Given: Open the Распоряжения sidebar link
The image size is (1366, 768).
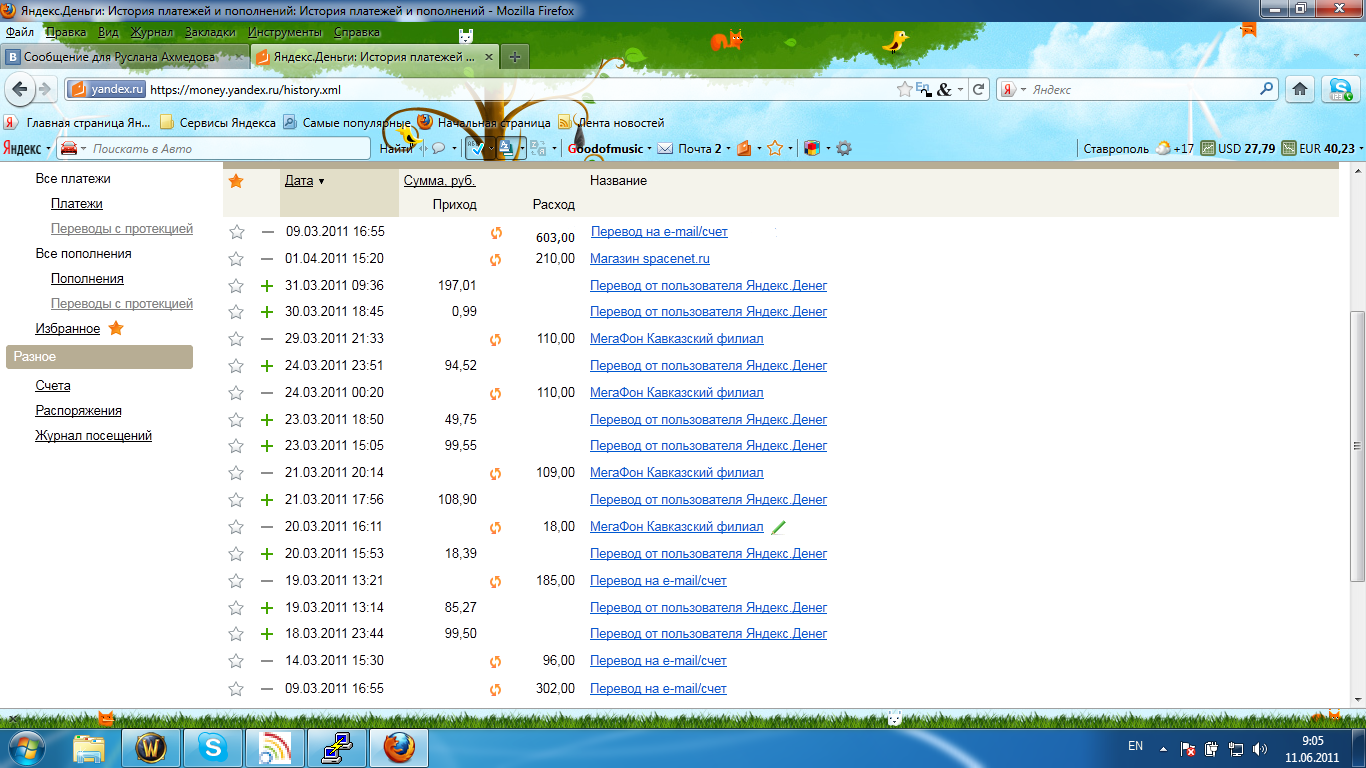Looking at the screenshot, I should tap(79, 410).
